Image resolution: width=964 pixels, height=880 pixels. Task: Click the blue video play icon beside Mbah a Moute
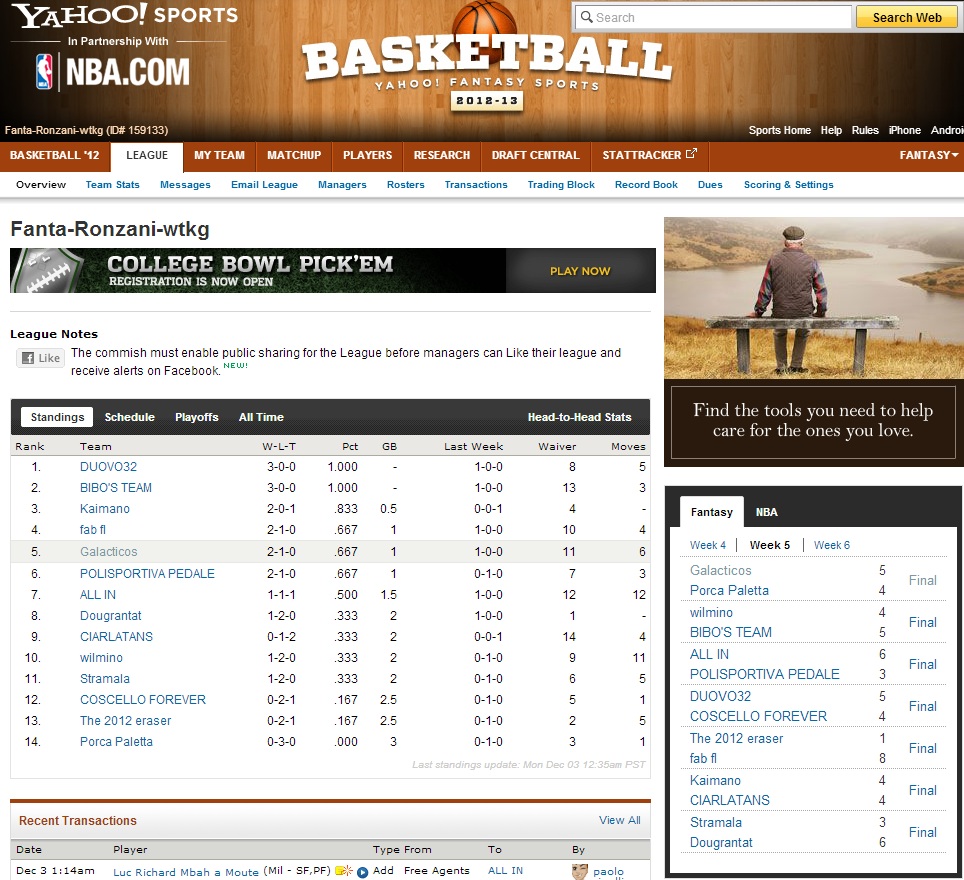pyautogui.click(x=362, y=872)
